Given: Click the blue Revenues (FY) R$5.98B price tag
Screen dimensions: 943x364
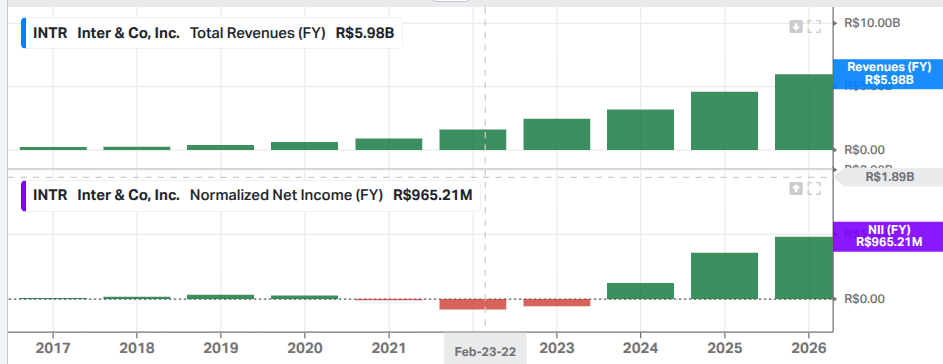Looking at the screenshot, I should (x=888, y=73).
